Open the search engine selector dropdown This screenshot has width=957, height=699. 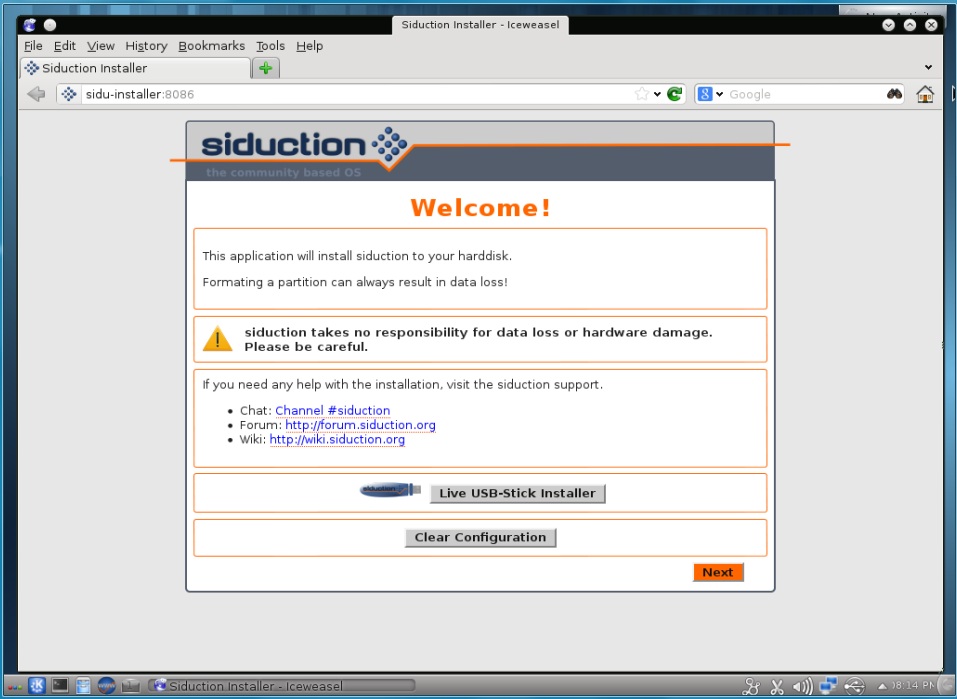pyautogui.click(x=720, y=94)
